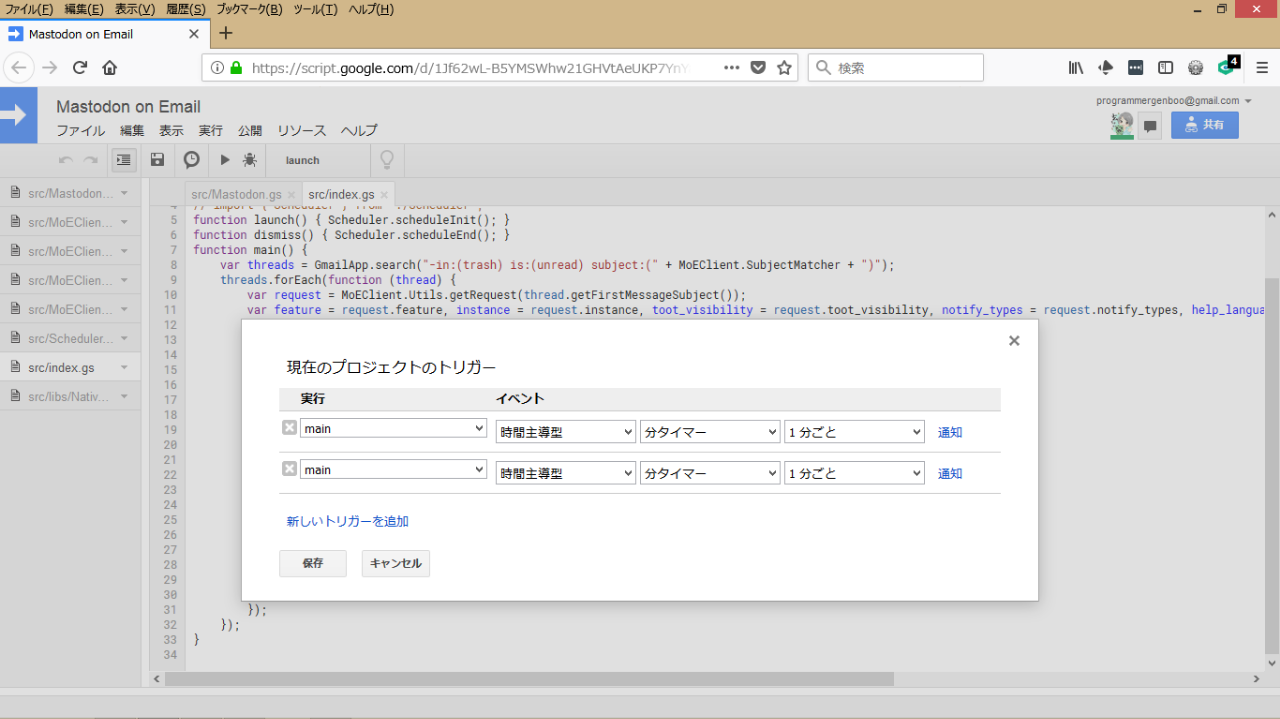Click the save (floppy disk) toolbar icon
This screenshot has height=719, width=1280.
point(157,160)
